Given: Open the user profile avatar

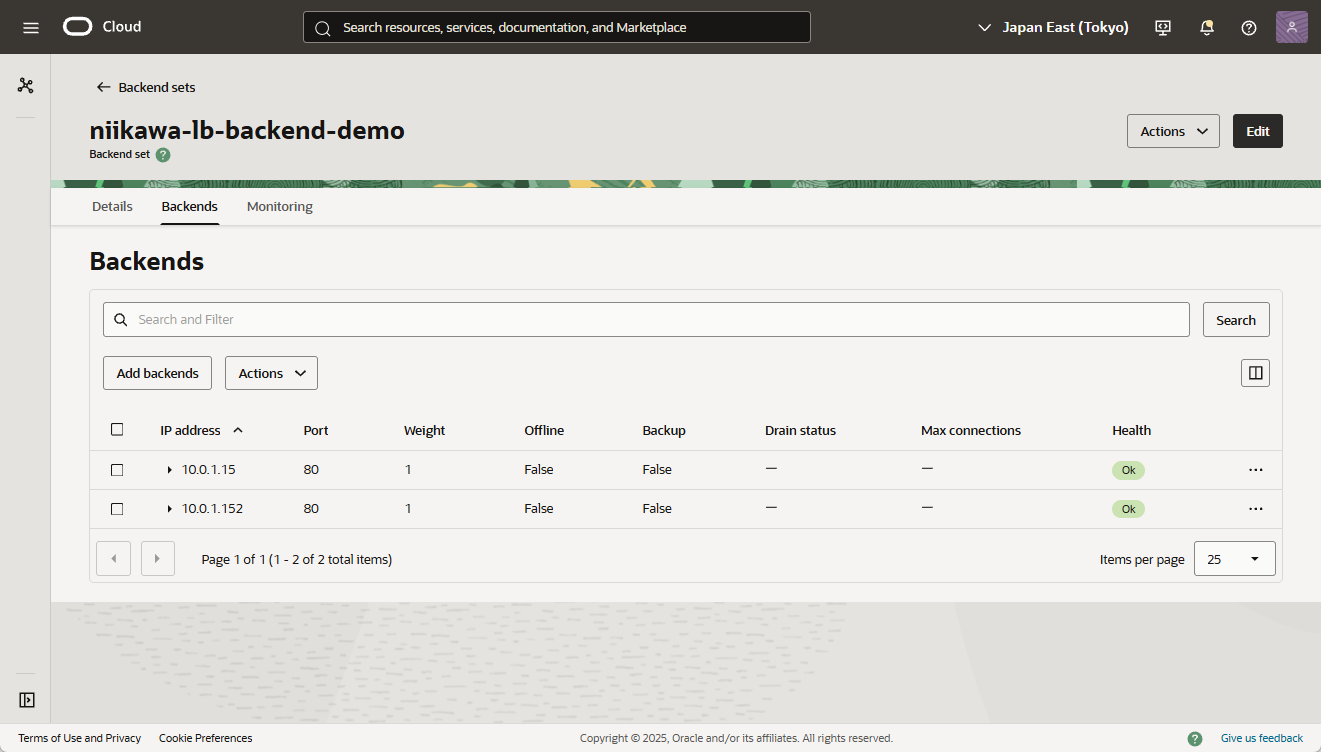Looking at the screenshot, I should tap(1291, 27).
